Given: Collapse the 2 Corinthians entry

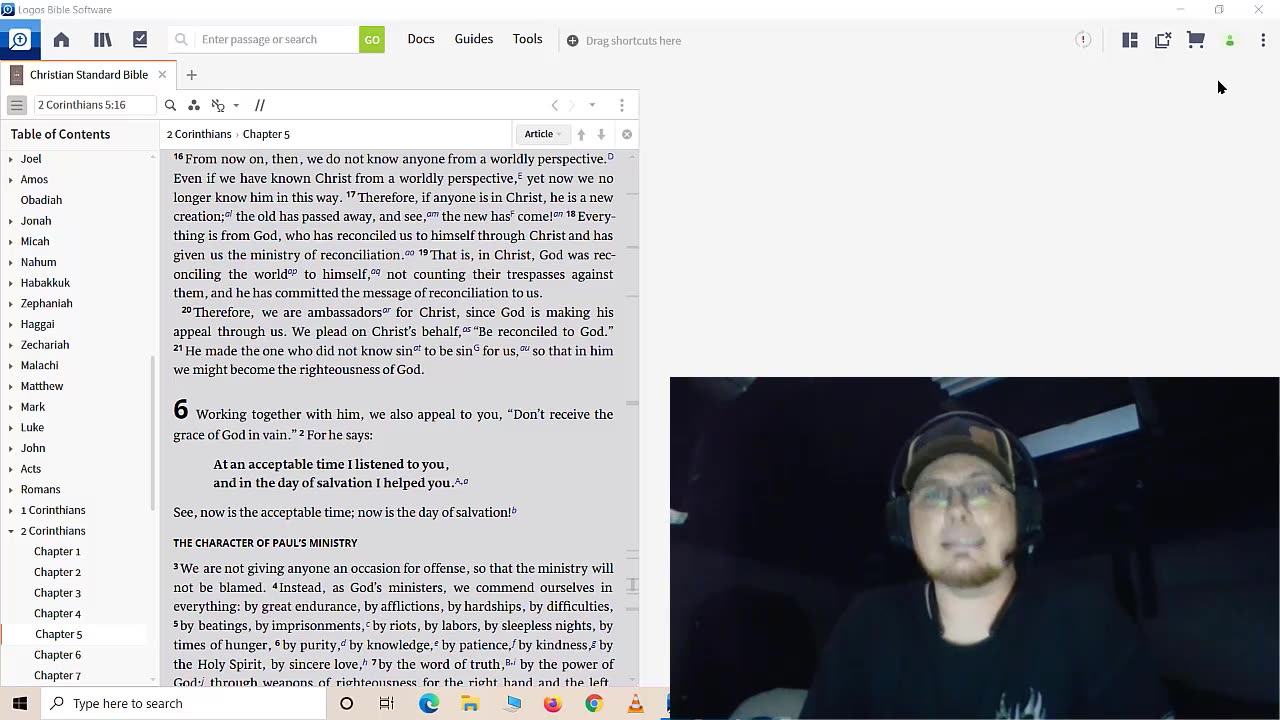Looking at the screenshot, I should point(11,531).
